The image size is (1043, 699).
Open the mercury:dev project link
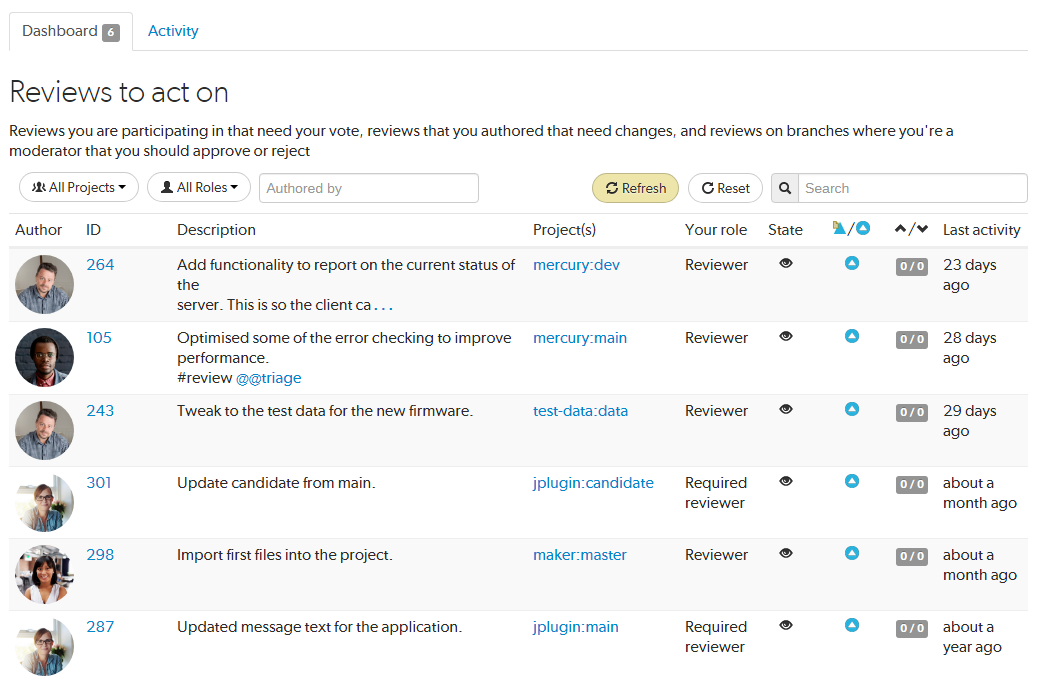[576, 265]
